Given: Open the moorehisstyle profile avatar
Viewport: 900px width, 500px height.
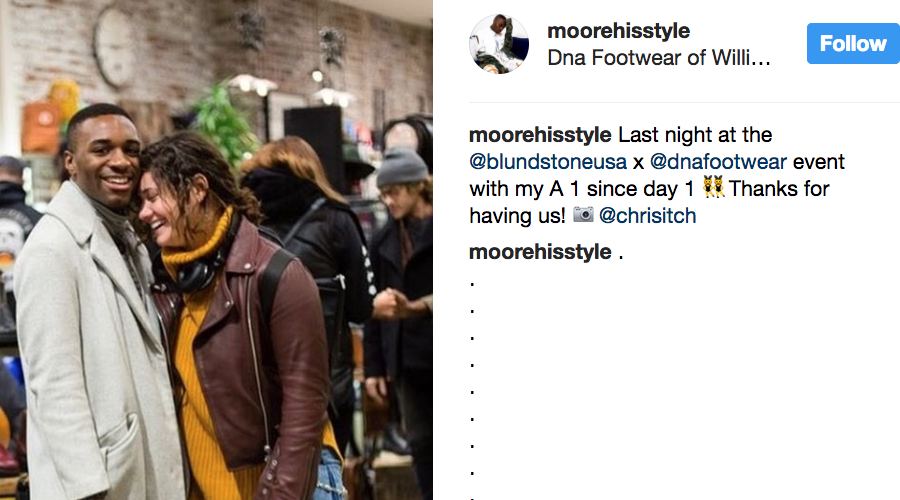Looking at the screenshot, I should coord(499,44).
